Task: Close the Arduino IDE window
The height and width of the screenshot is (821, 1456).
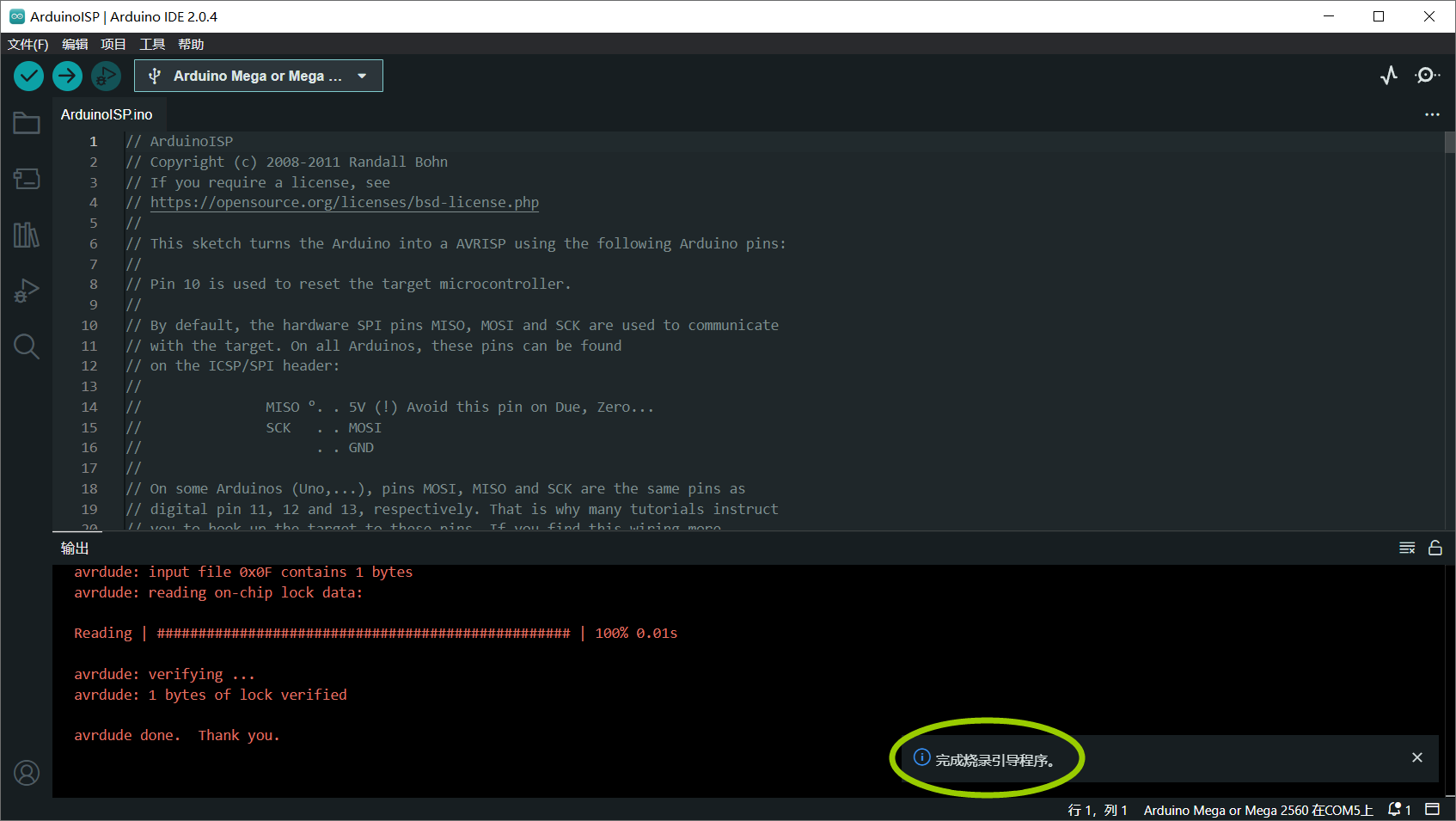Action: click(1429, 16)
